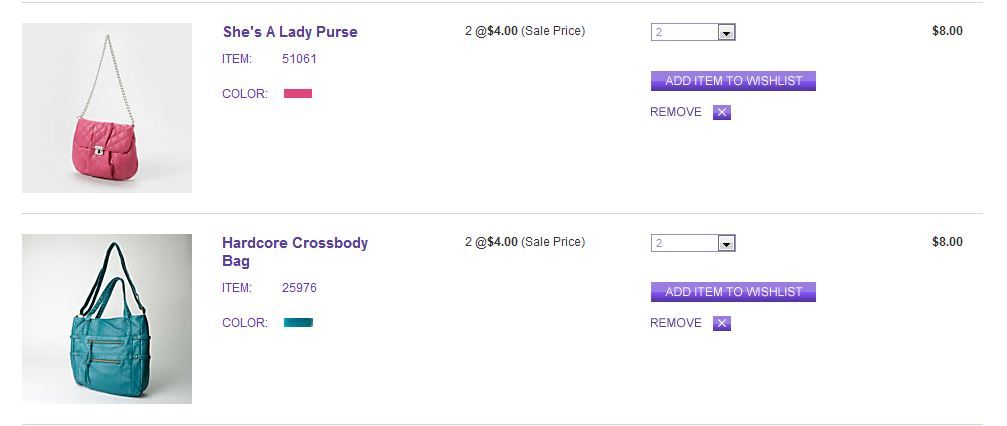Add She's A Lady Purse to wishlist
Viewport: 1007px width, 426px height.
coord(733,81)
